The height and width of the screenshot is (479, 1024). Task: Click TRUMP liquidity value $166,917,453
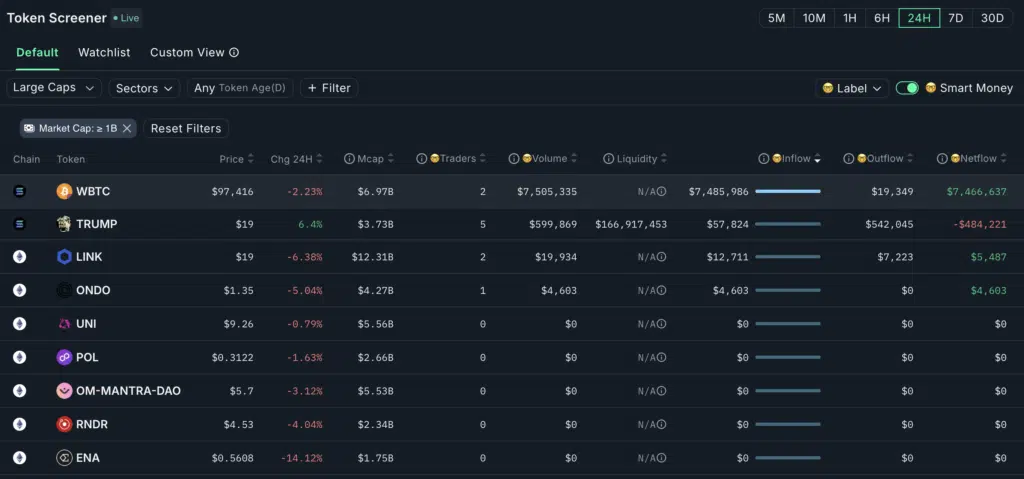pos(631,224)
